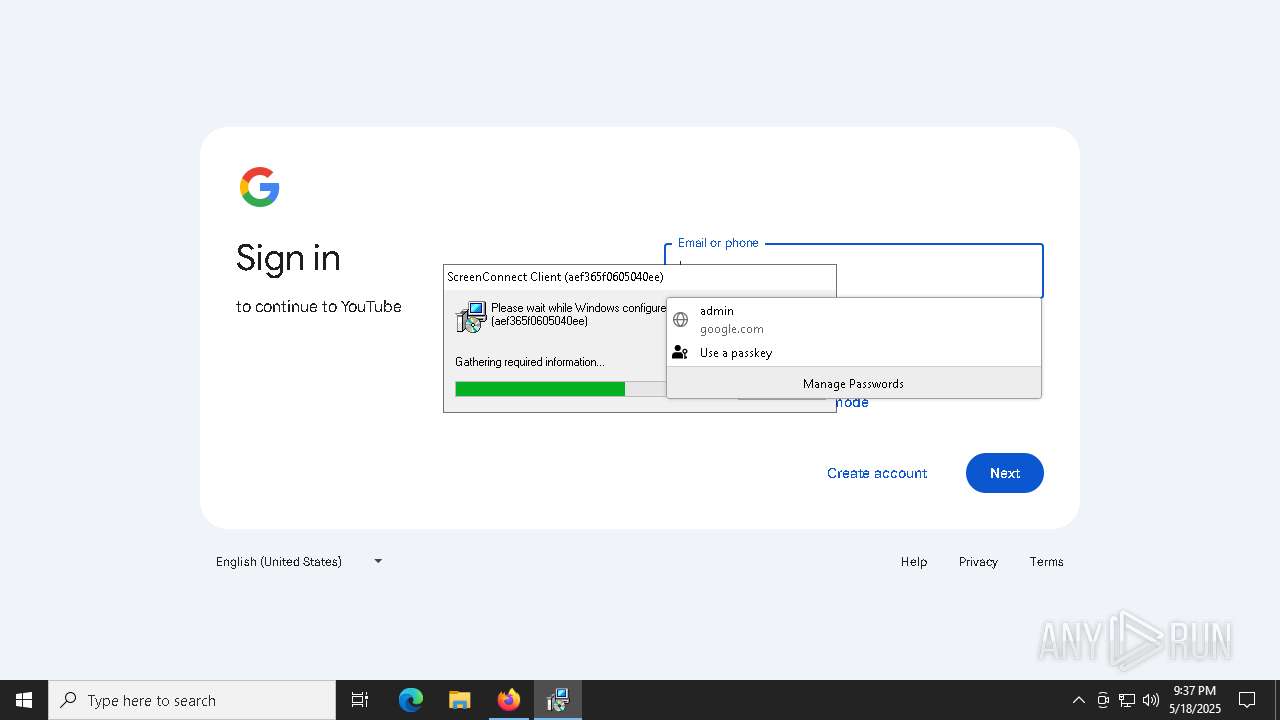Open File Explorer from taskbar
The width and height of the screenshot is (1280, 720).
click(x=460, y=700)
